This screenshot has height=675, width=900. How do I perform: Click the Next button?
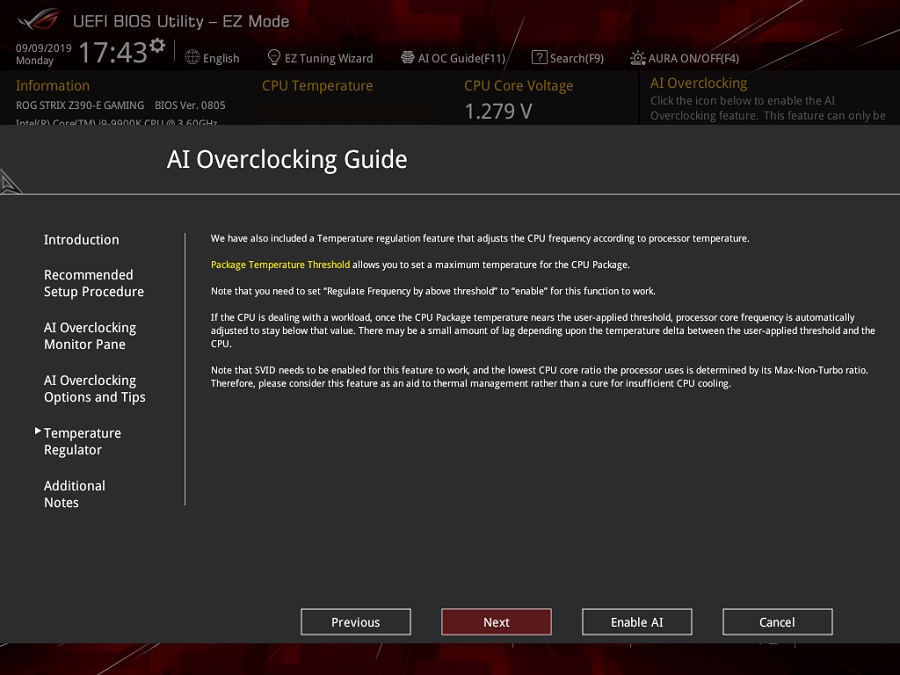pyautogui.click(x=496, y=622)
